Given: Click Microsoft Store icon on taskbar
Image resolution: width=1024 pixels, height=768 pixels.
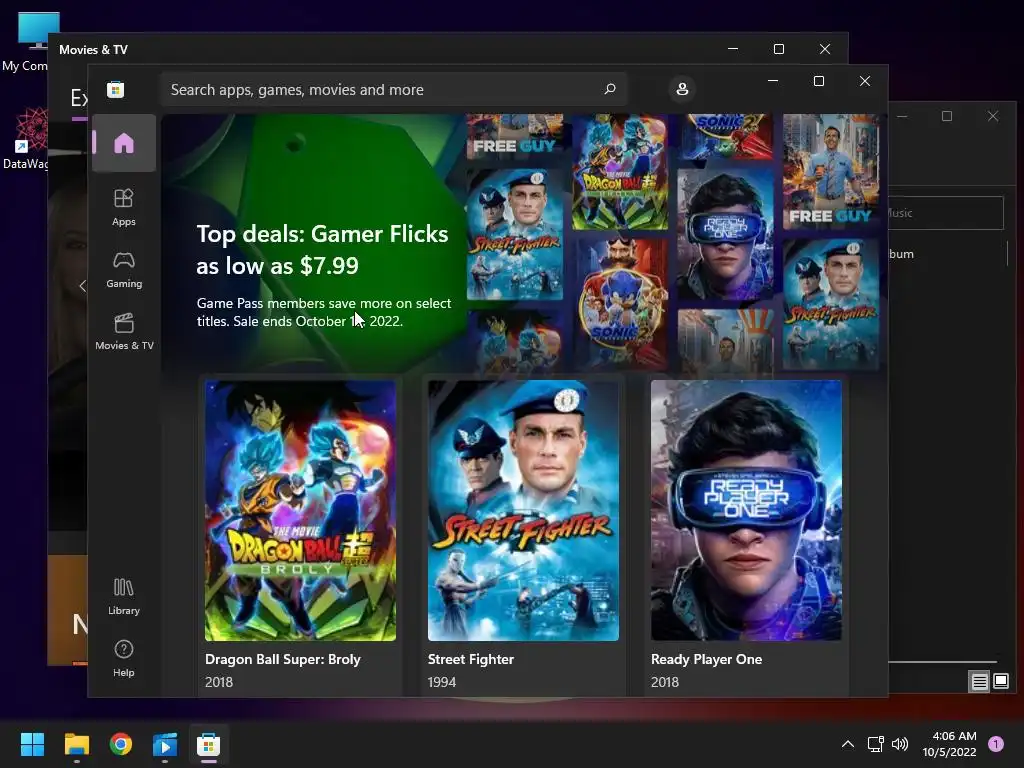Looking at the screenshot, I should click(x=208, y=744).
